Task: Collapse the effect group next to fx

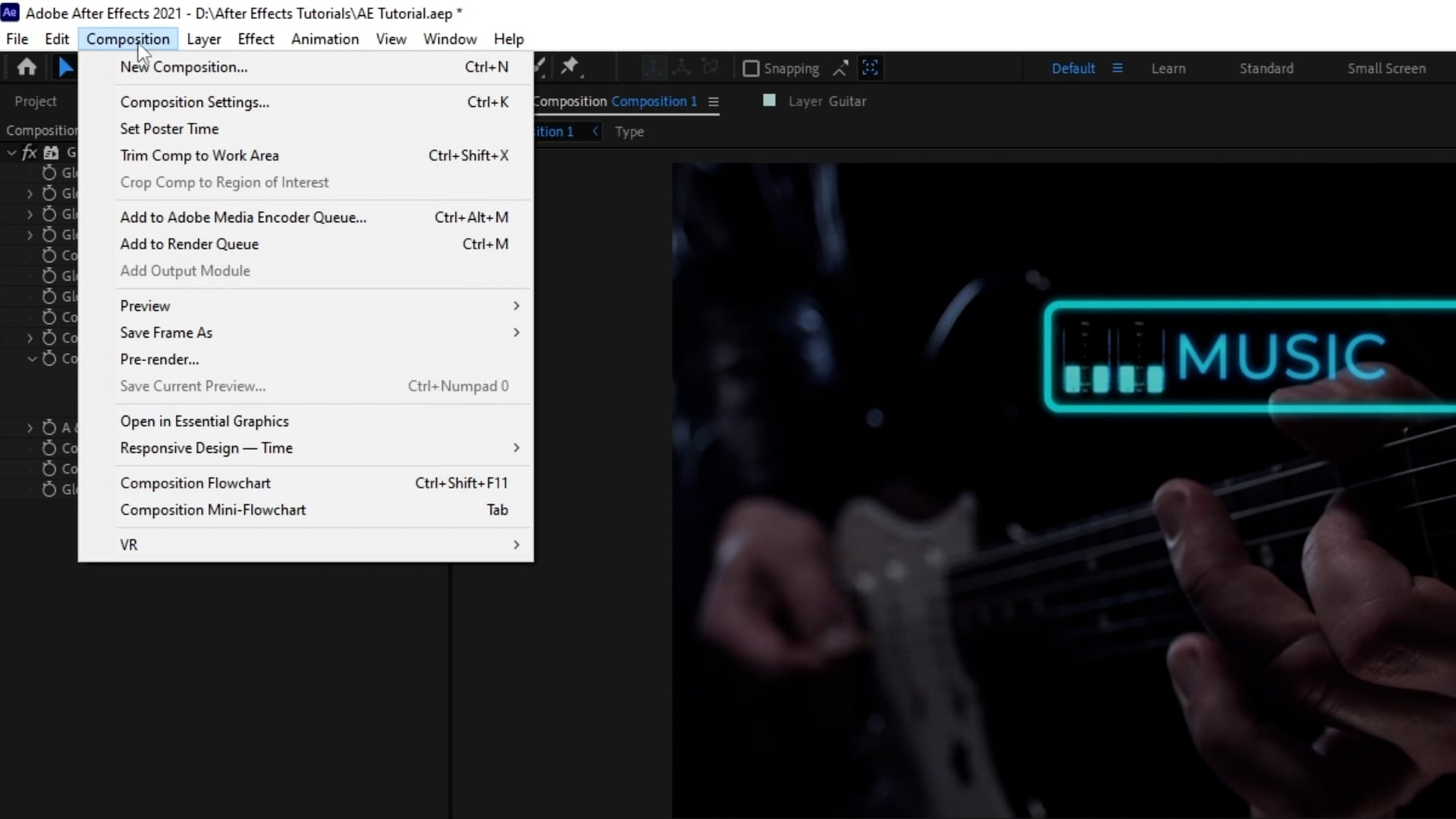Action: point(11,152)
